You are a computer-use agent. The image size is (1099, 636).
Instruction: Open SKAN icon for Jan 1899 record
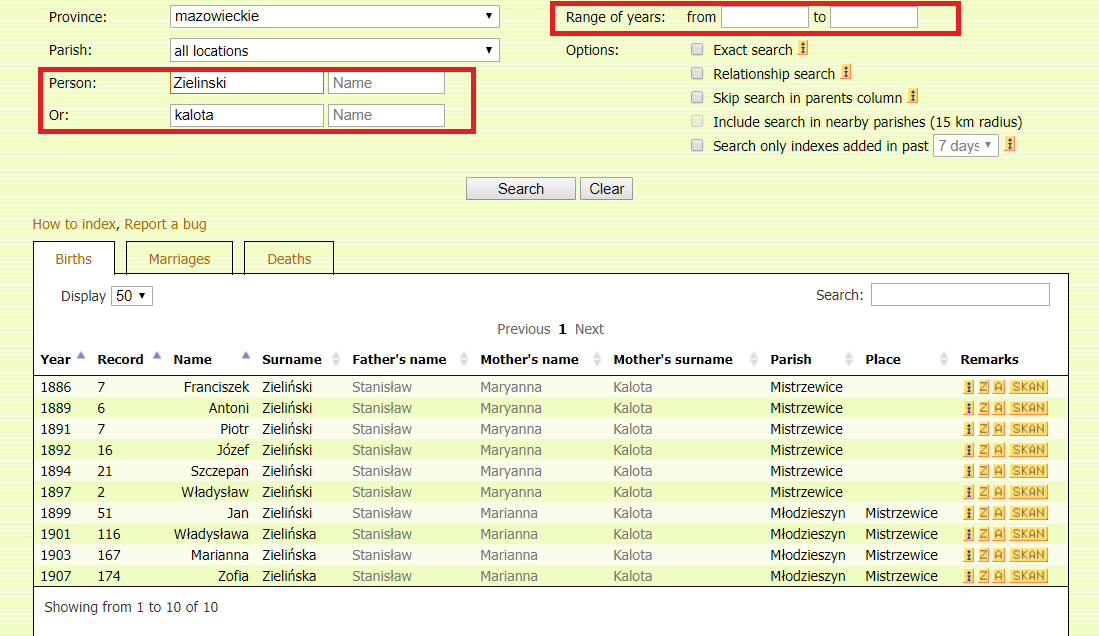point(1028,513)
